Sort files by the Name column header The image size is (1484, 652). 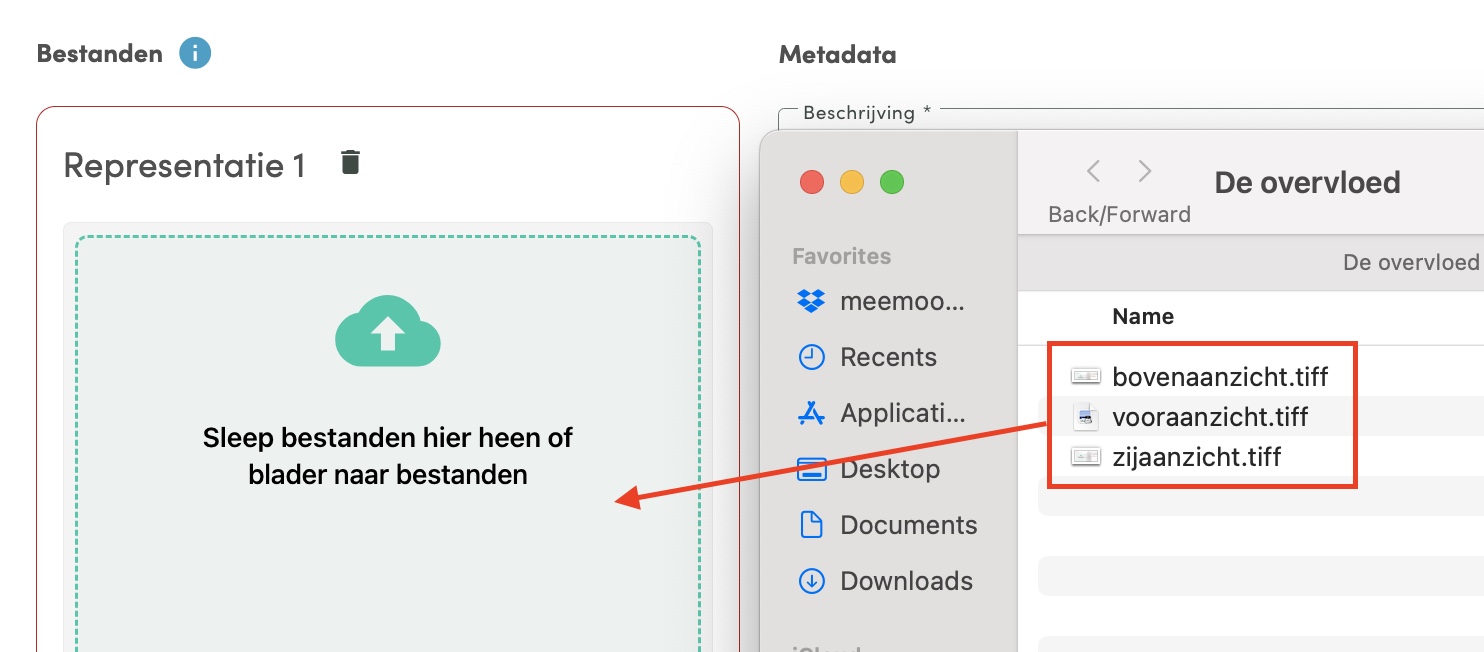(1143, 317)
